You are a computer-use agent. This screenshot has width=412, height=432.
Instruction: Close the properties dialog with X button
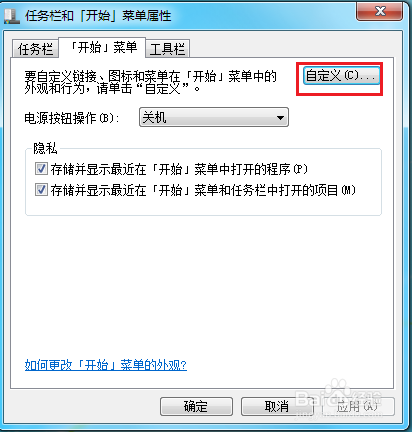tap(379, 12)
